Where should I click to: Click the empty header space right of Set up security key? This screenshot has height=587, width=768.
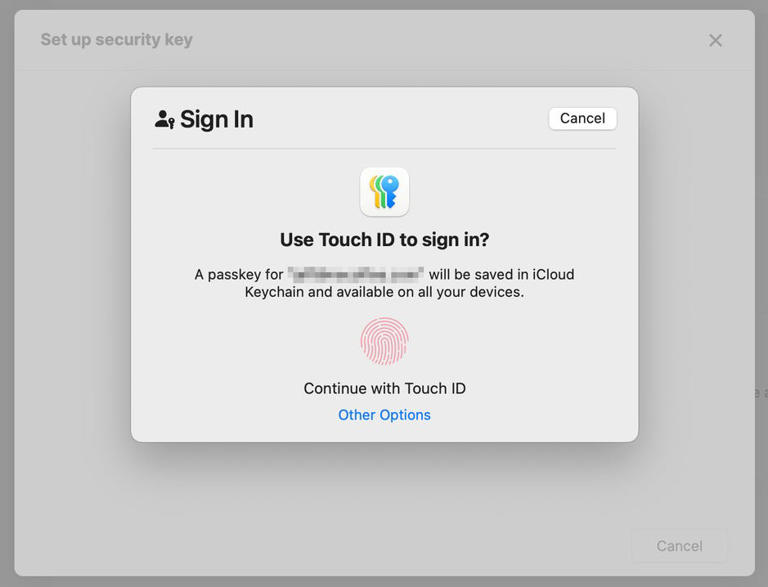coord(450,40)
